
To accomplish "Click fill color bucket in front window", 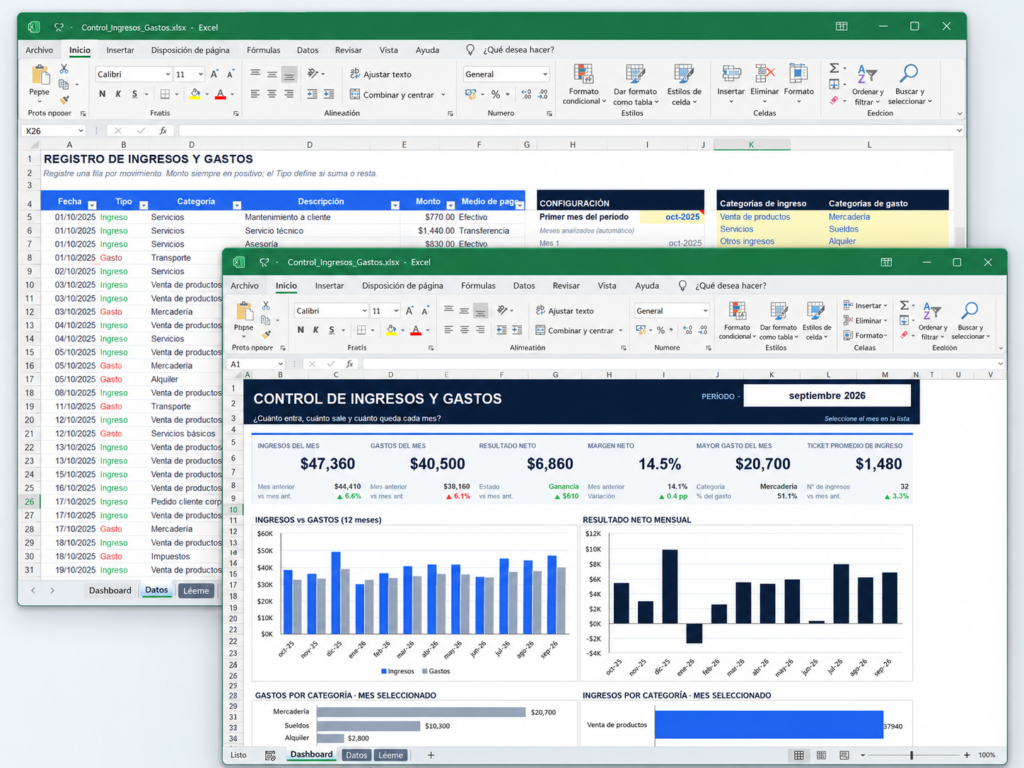I will click(x=391, y=330).
